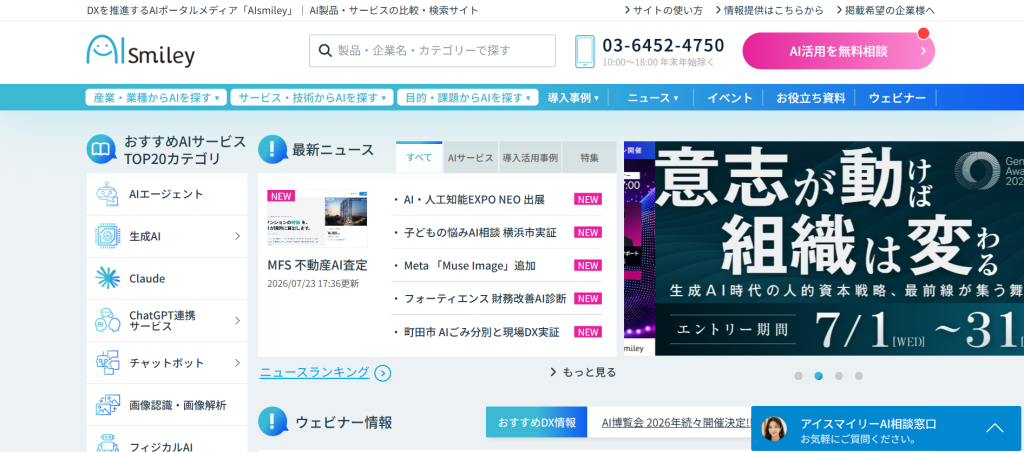Expand the アイスマイリーAI相談窓口 chat with the up arrow
Image resolution: width=1024 pixels, height=452 pixels.
[995, 428]
